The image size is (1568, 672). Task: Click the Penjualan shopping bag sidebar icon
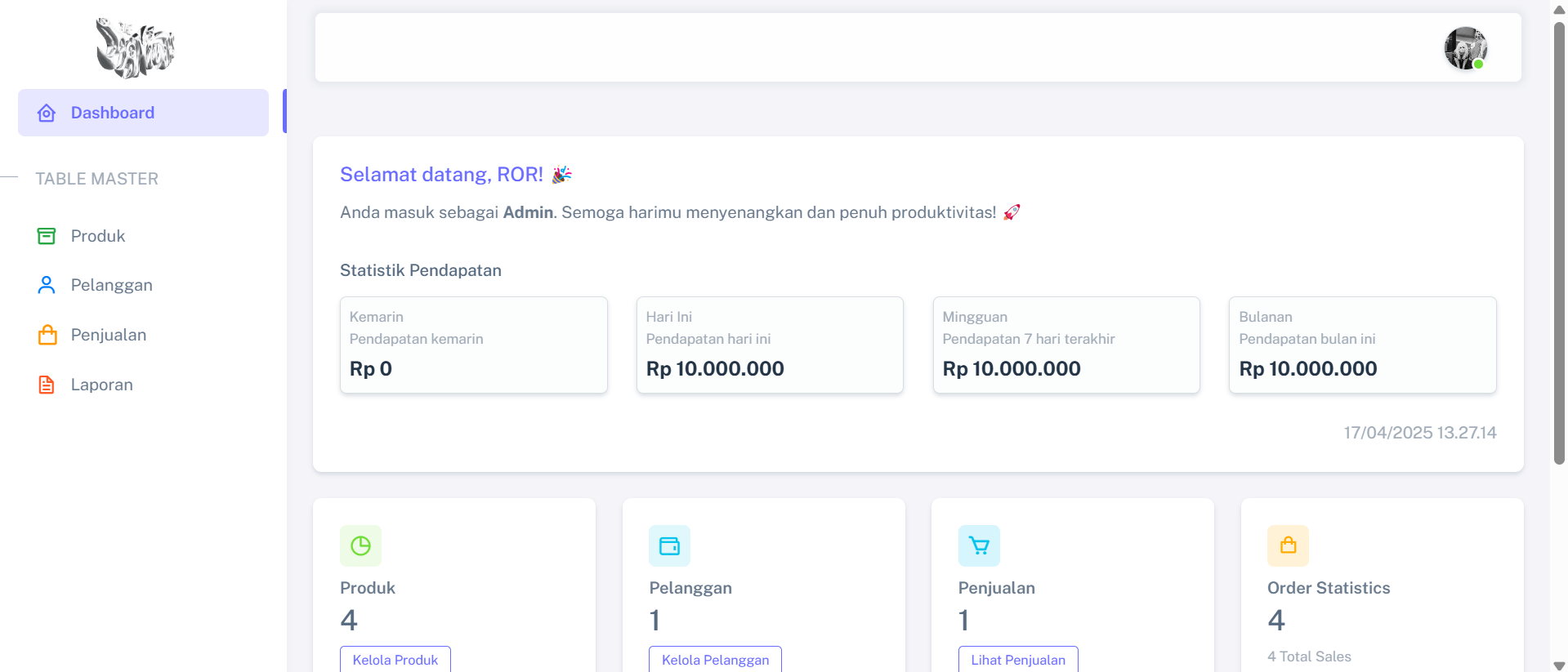click(x=47, y=335)
